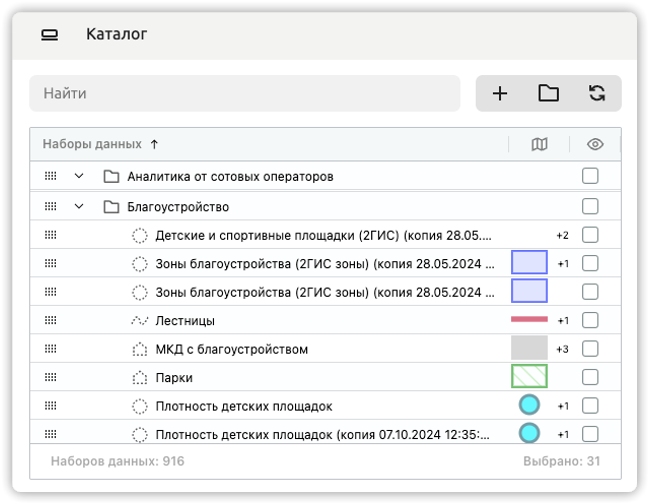Click red line swatch of Лестницы
This screenshot has height=504, width=649.
pos(529,319)
